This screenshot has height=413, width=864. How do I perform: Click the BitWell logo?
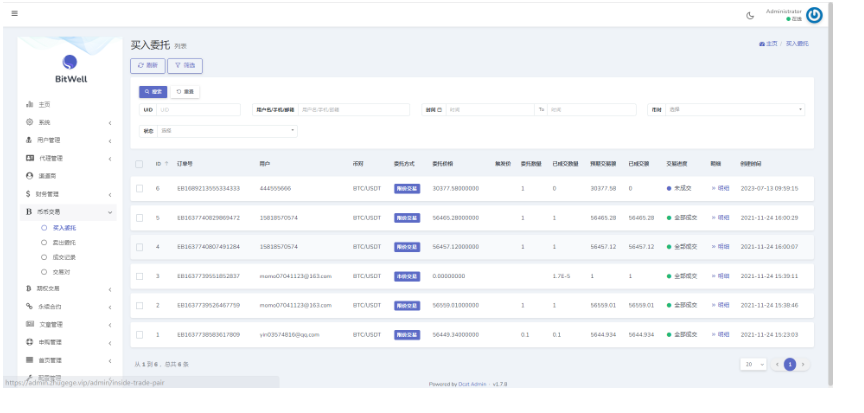70,69
